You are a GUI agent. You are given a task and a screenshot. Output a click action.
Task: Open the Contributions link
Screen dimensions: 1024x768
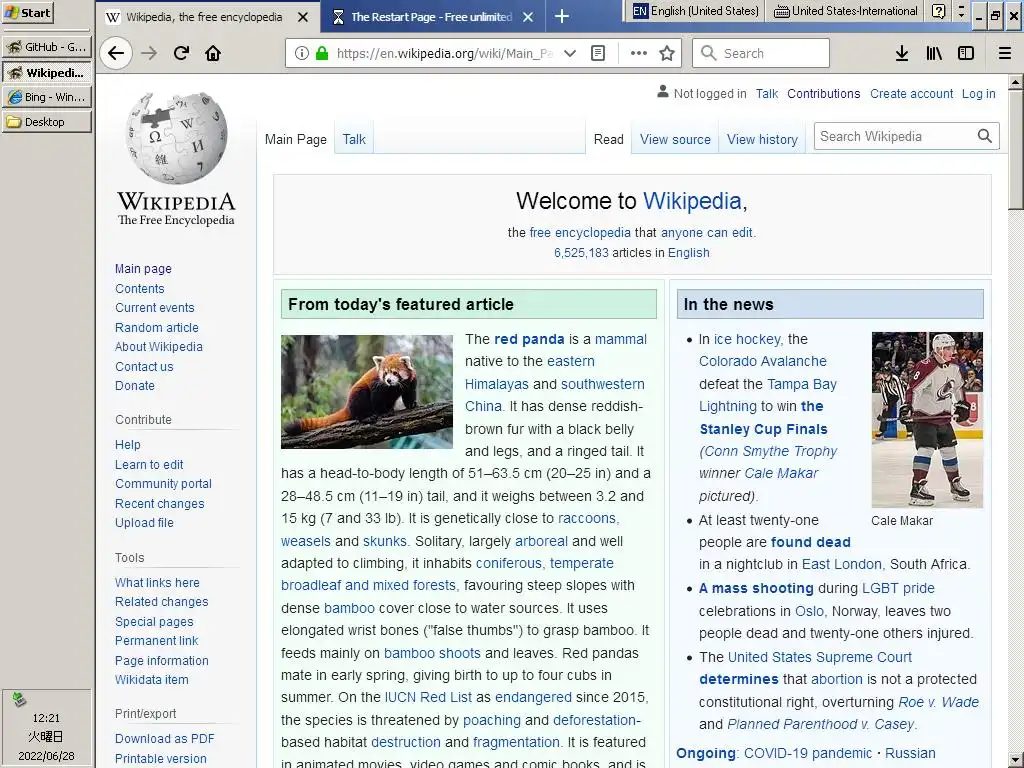pos(824,93)
